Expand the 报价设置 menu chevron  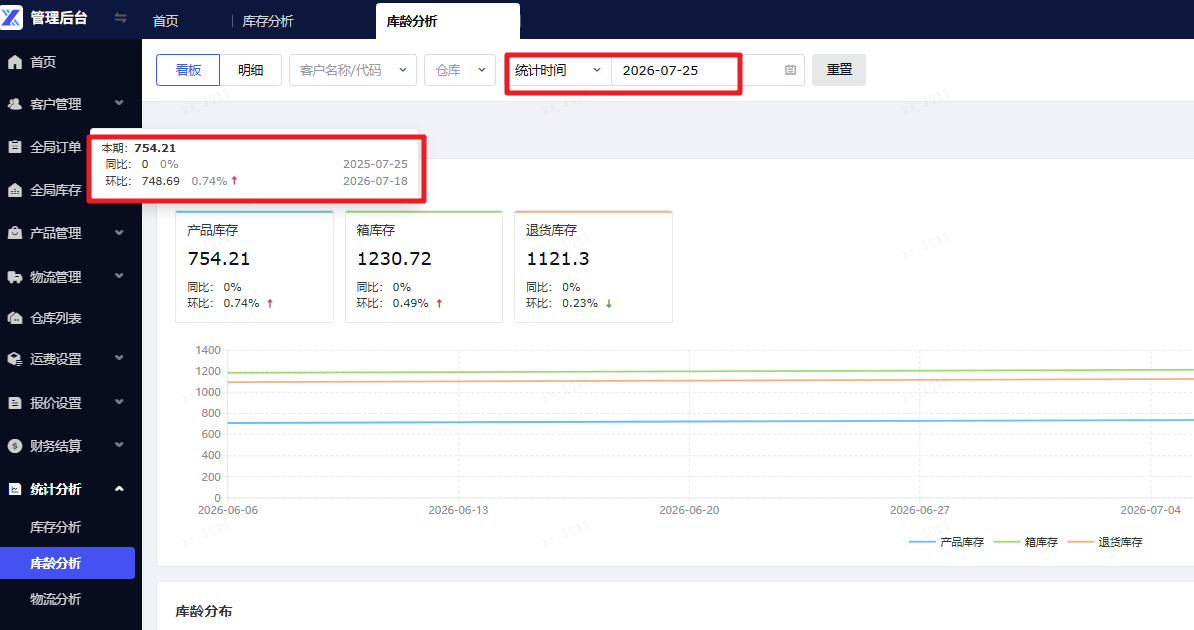119,401
